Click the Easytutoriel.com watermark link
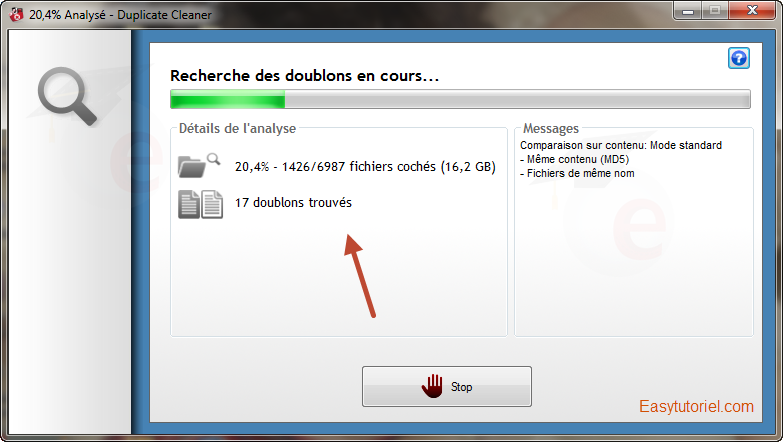This screenshot has height=442, width=783. 696,407
